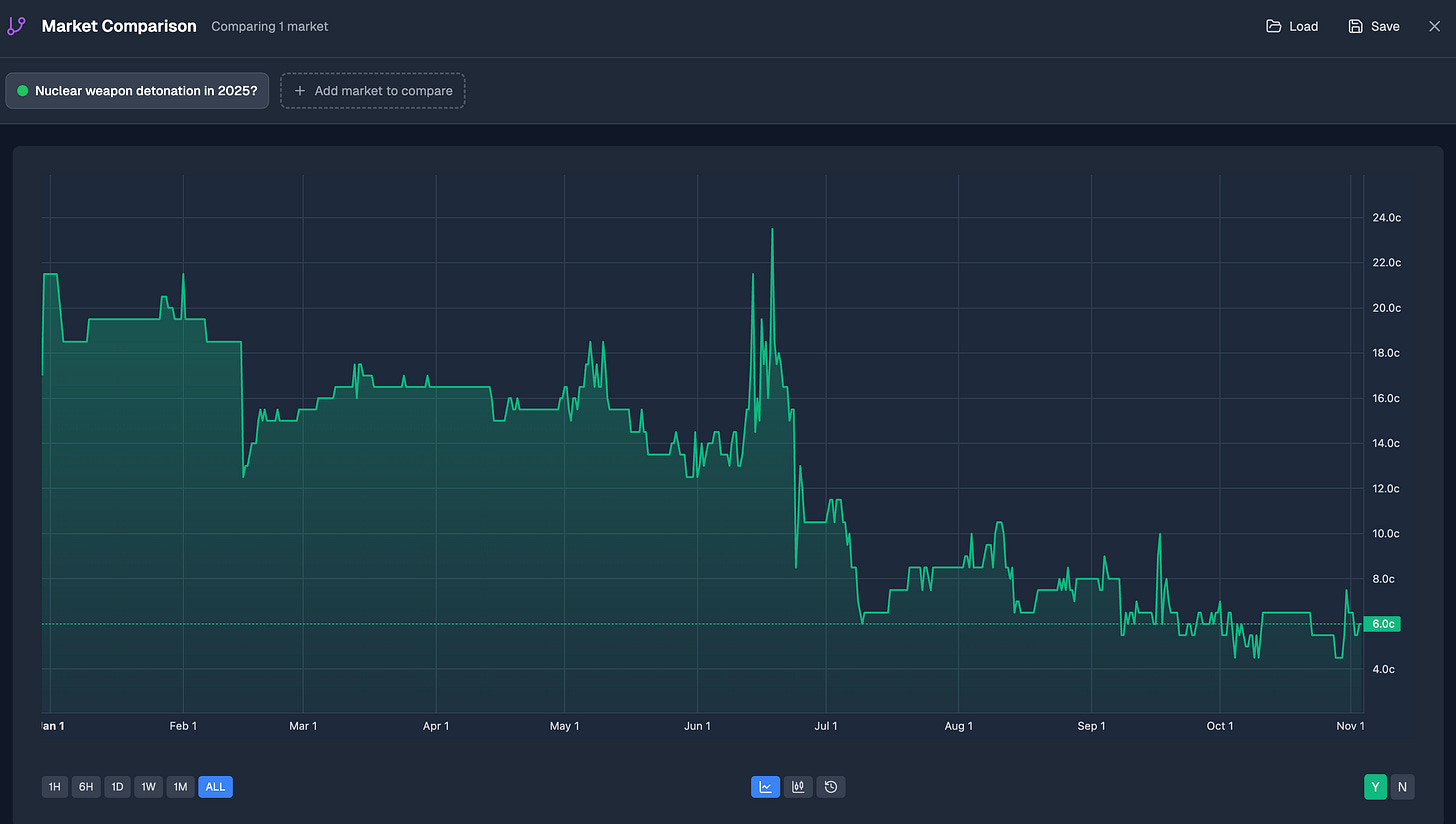Click the folder icon next to Load
The height and width of the screenshot is (824, 1456).
pos(1273,26)
